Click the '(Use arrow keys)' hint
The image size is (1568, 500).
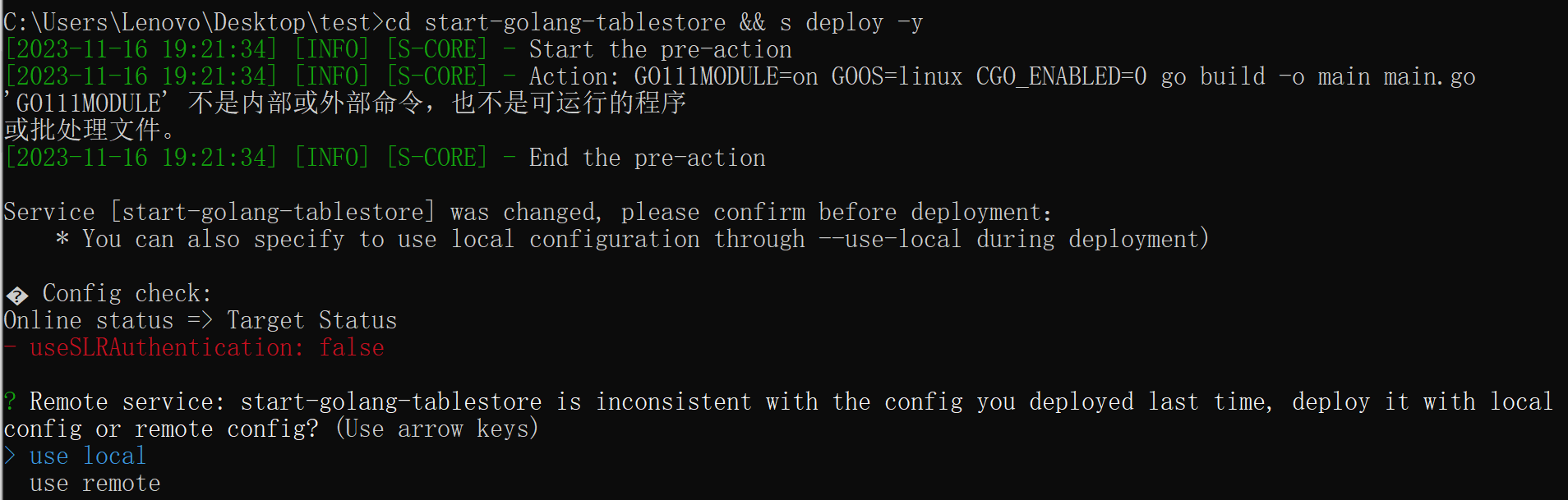pos(436,429)
